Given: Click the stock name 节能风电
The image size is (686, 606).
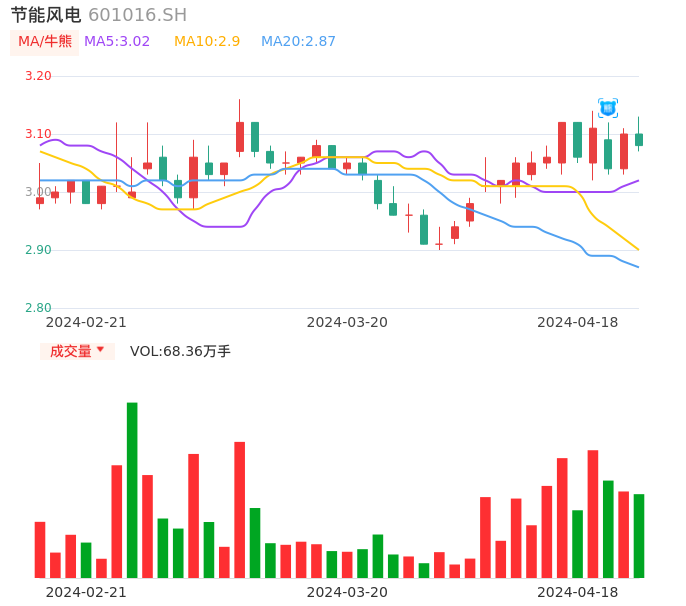Looking at the screenshot, I should 45,15.
